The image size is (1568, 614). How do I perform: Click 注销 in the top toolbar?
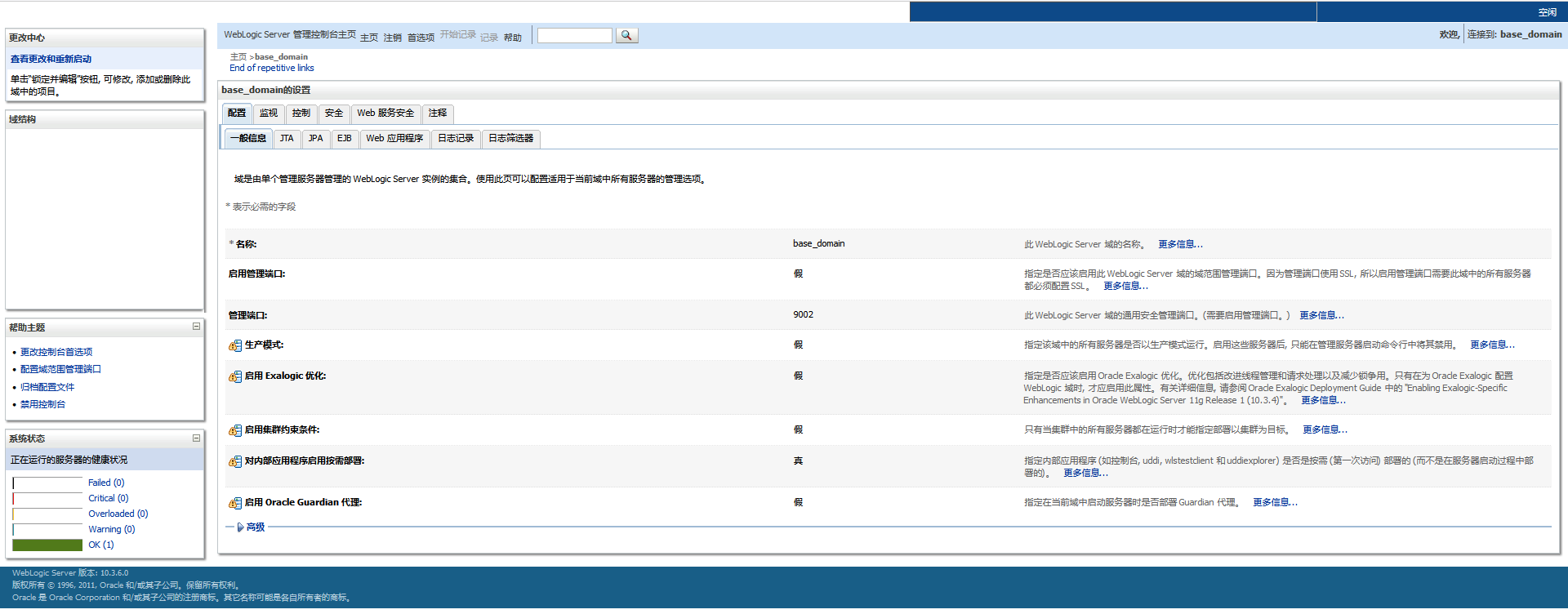(393, 38)
